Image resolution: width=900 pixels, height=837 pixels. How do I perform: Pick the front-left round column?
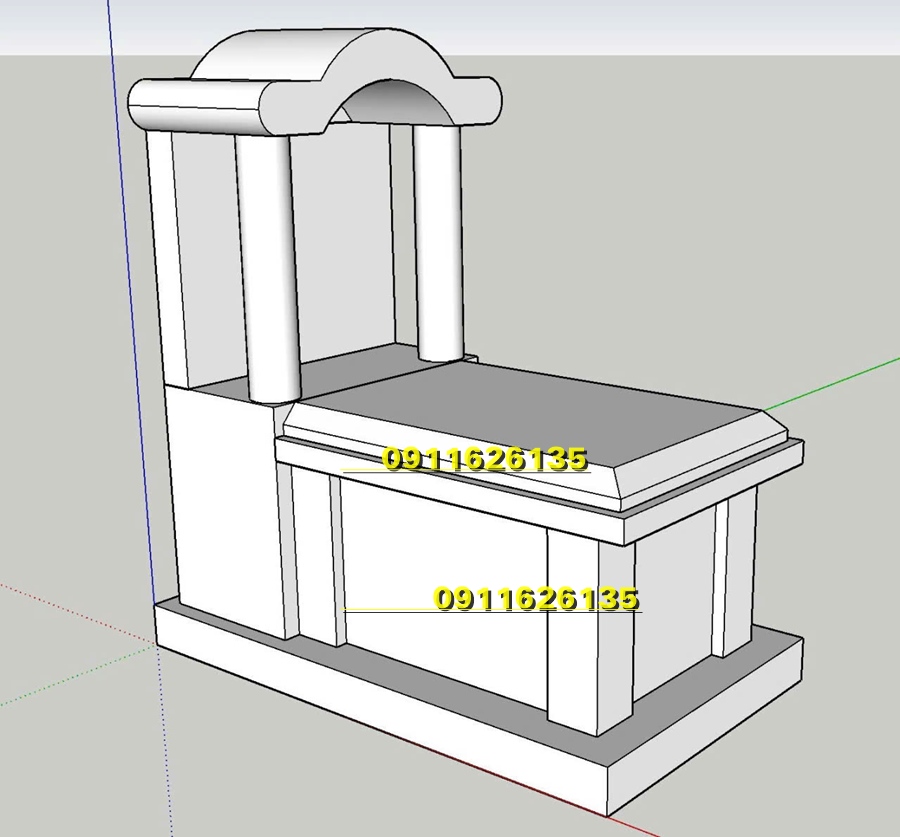[270, 270]
